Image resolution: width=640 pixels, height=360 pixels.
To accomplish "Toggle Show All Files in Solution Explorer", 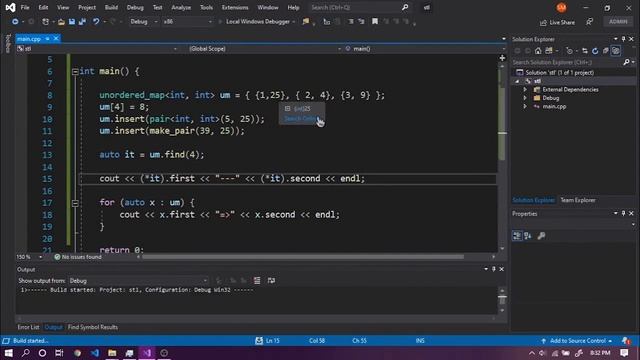I will pos(616,51).
